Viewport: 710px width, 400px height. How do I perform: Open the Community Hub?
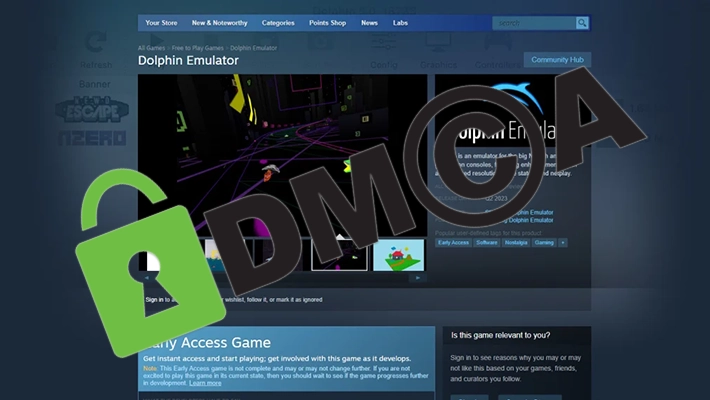click(557, 59)
